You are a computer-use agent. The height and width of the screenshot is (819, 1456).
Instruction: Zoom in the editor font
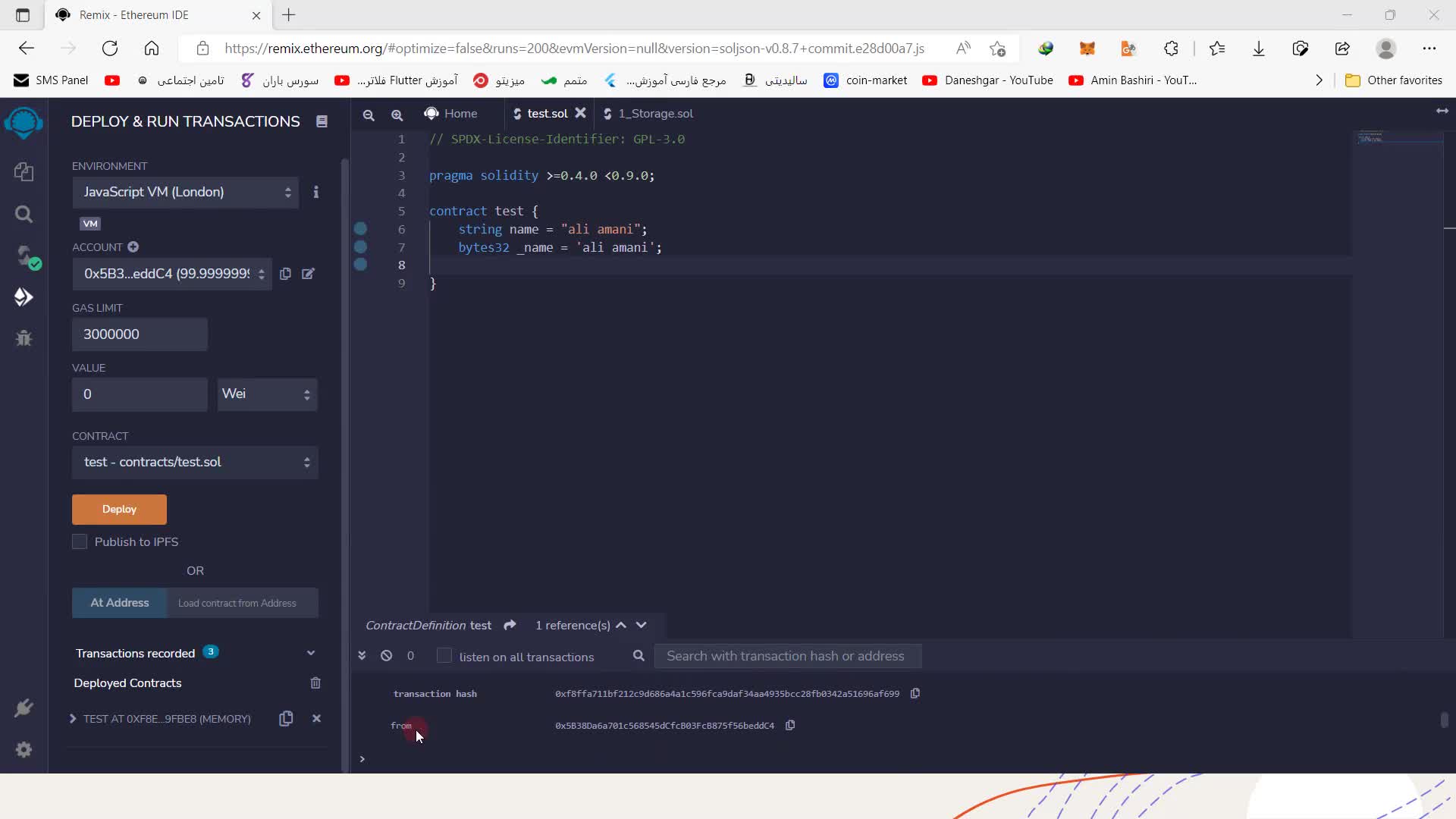pyautogui.click(x=397, y=115)
